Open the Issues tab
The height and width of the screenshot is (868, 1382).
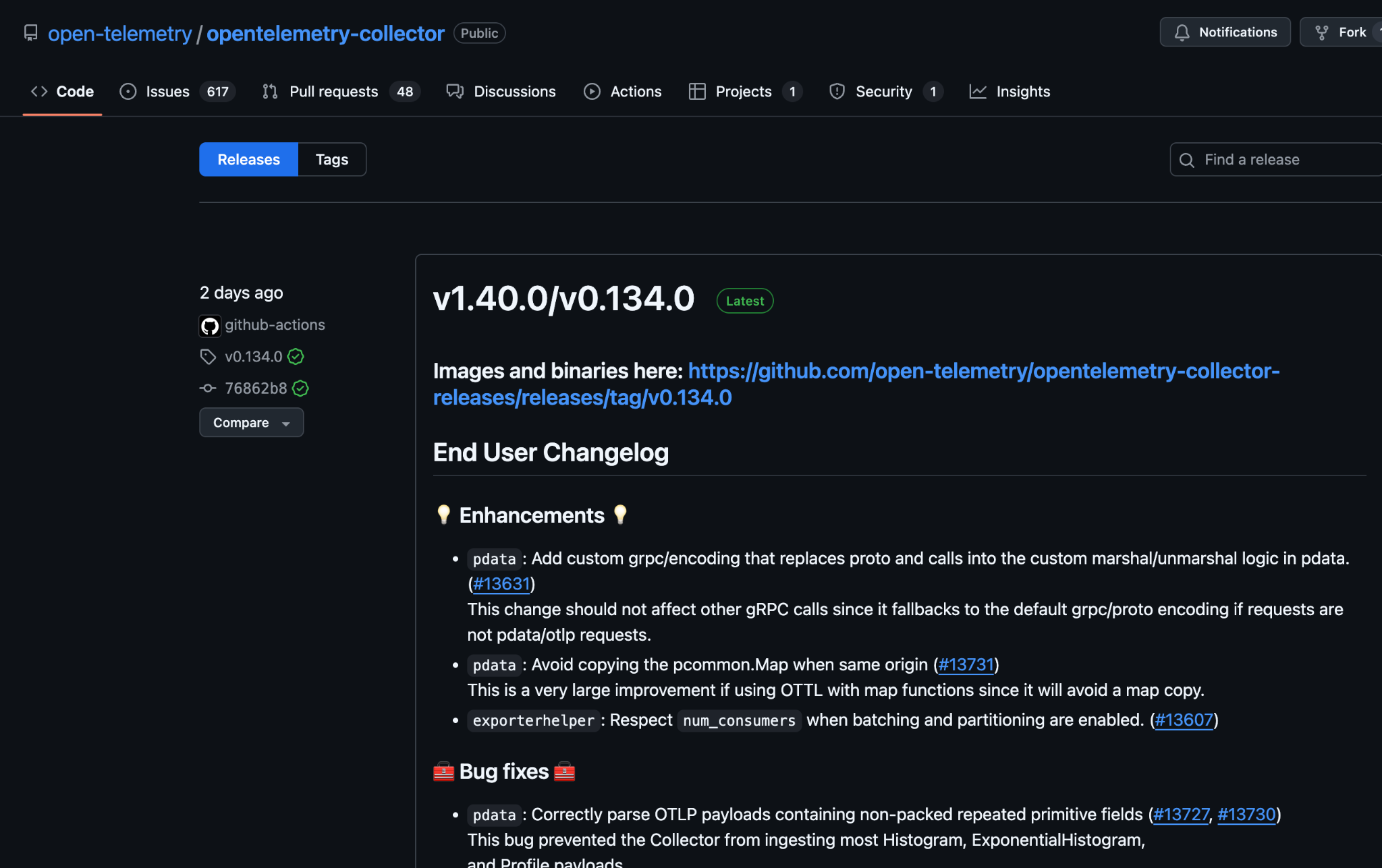tap(167, 92)
